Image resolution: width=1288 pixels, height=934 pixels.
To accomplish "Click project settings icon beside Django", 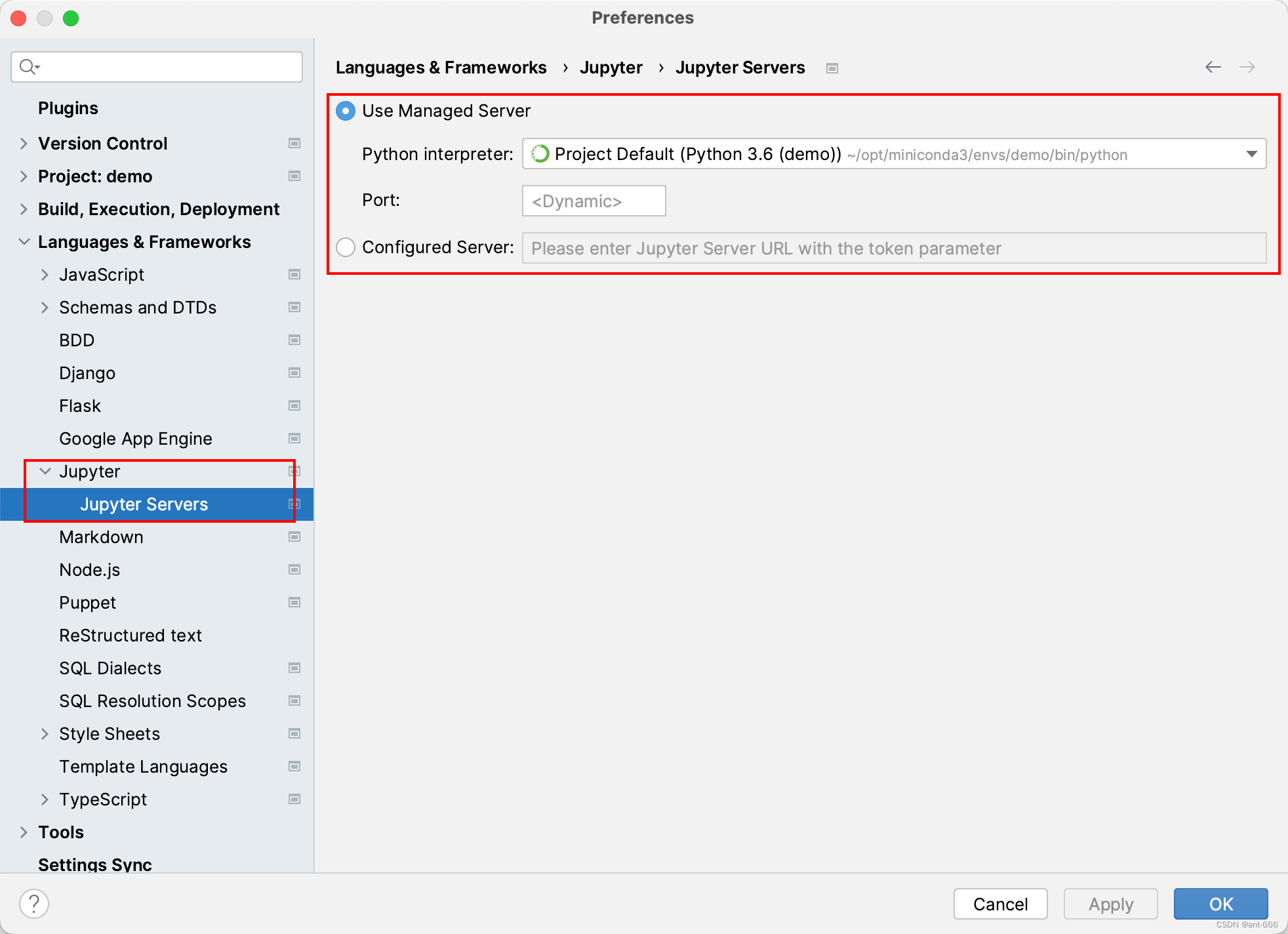I will pyautogui.click(x=294, y=373).
